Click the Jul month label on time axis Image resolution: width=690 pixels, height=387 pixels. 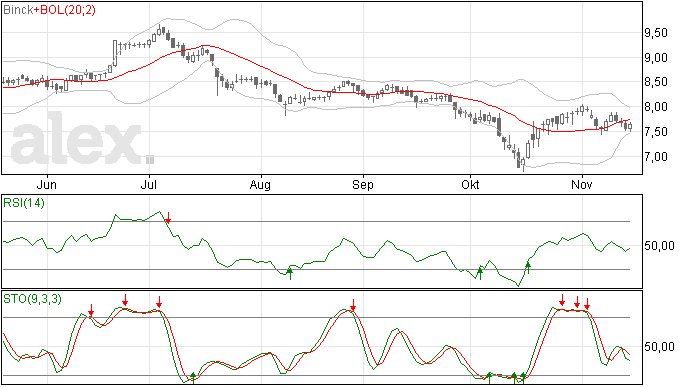[x=149, y=185]
